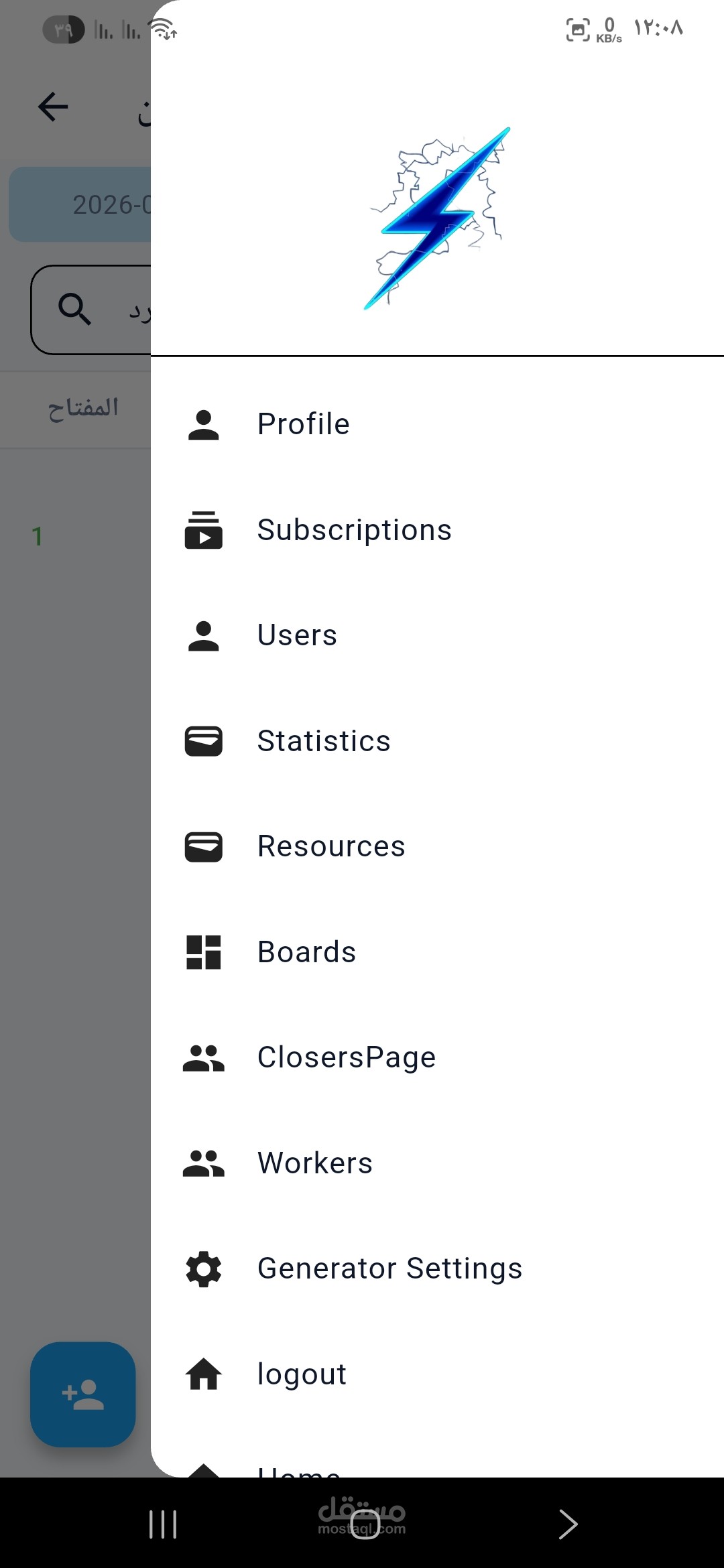Open the Workers menu item
Viewport: 724px width, 1568px height.
pyautogui.click(x=315, y=1163)
